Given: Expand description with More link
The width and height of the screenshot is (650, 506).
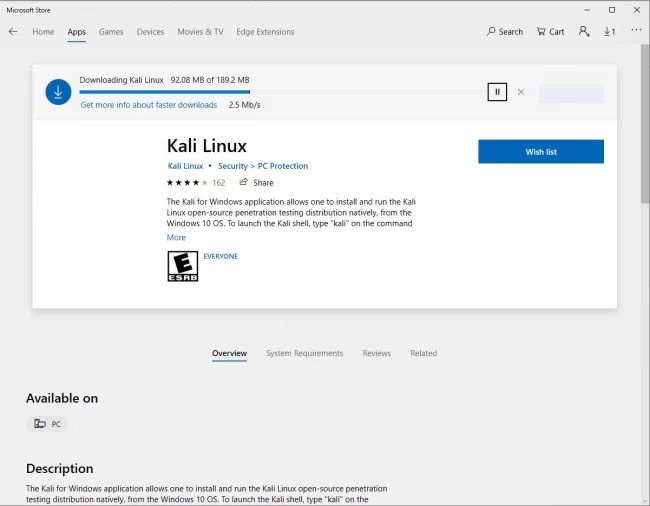Looking at the screenshot, I should point(176,237).
